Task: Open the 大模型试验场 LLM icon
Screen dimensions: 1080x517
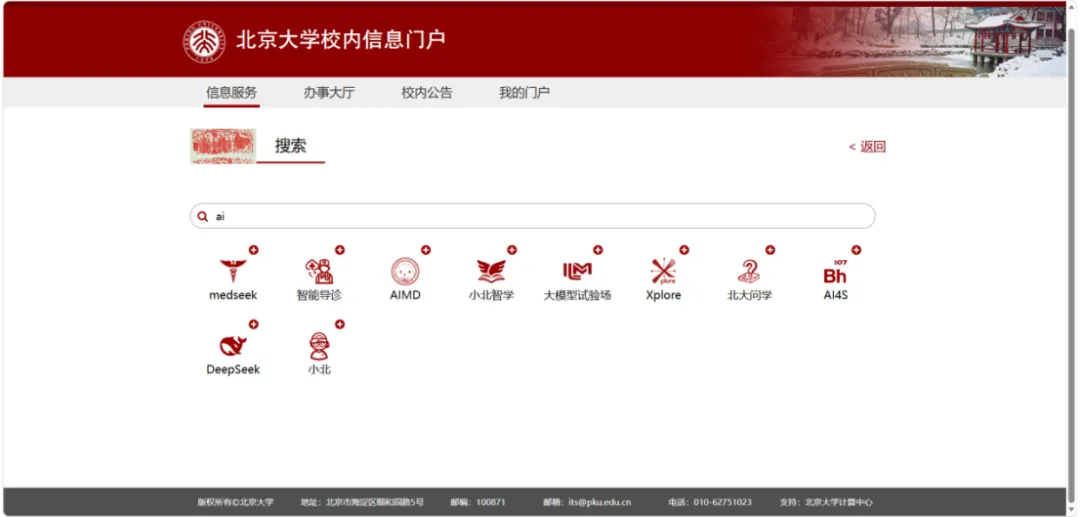Action: click(577, 271)
